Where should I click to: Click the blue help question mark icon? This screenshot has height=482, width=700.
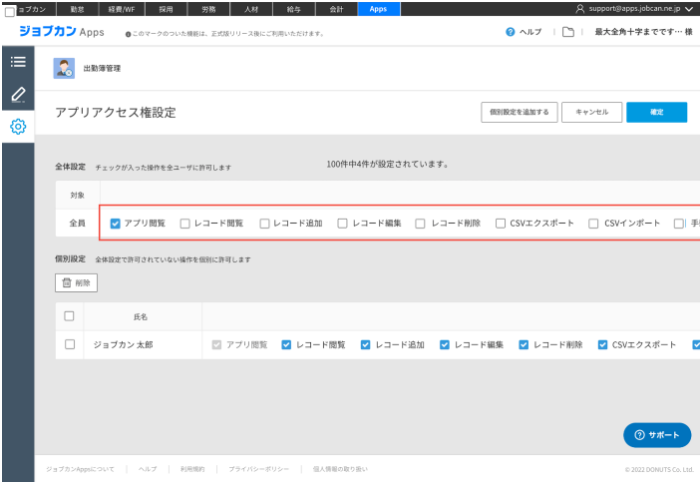point(510,32)
